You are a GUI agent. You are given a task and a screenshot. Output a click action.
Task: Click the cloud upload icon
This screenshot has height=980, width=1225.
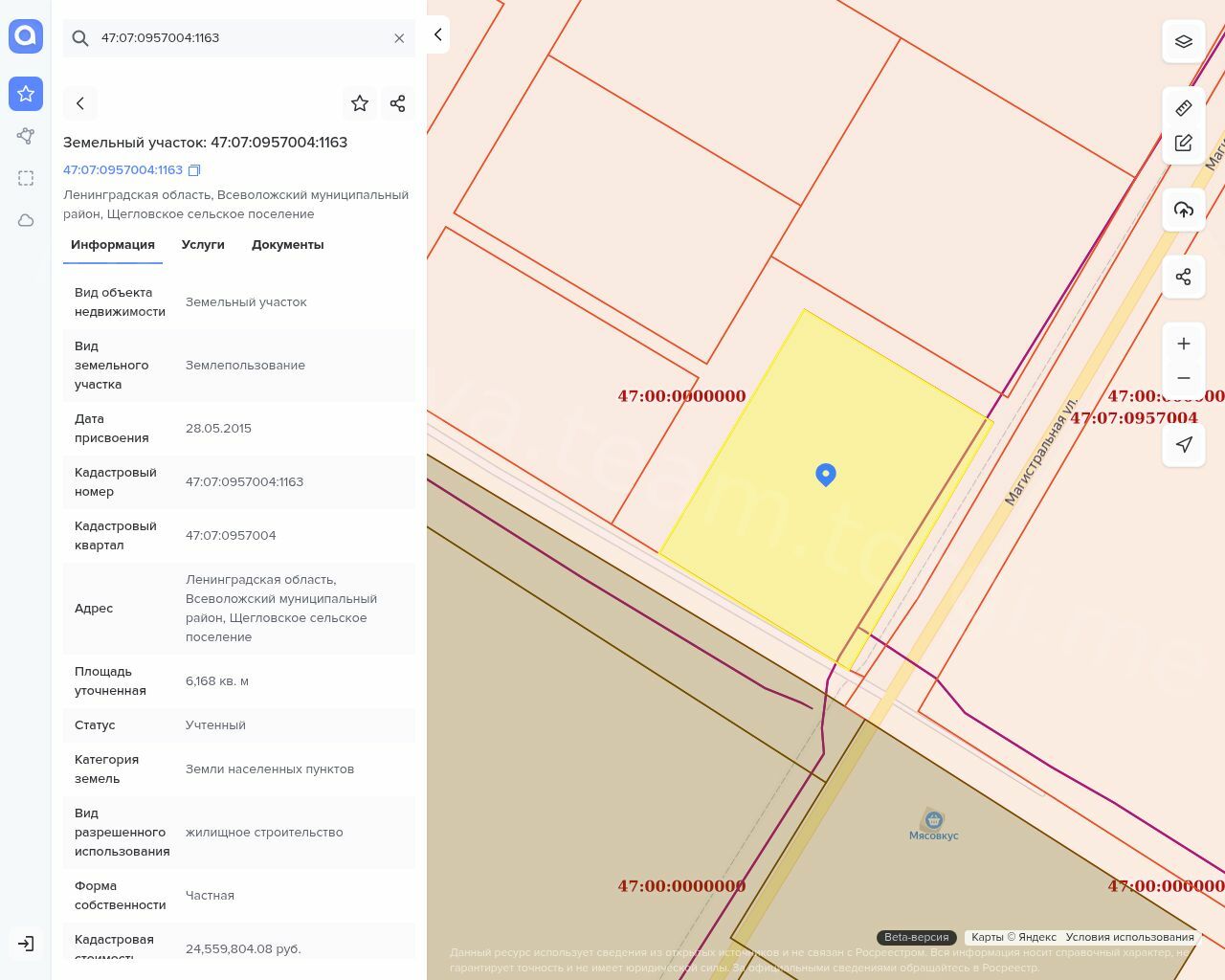tap(1184, 210)
